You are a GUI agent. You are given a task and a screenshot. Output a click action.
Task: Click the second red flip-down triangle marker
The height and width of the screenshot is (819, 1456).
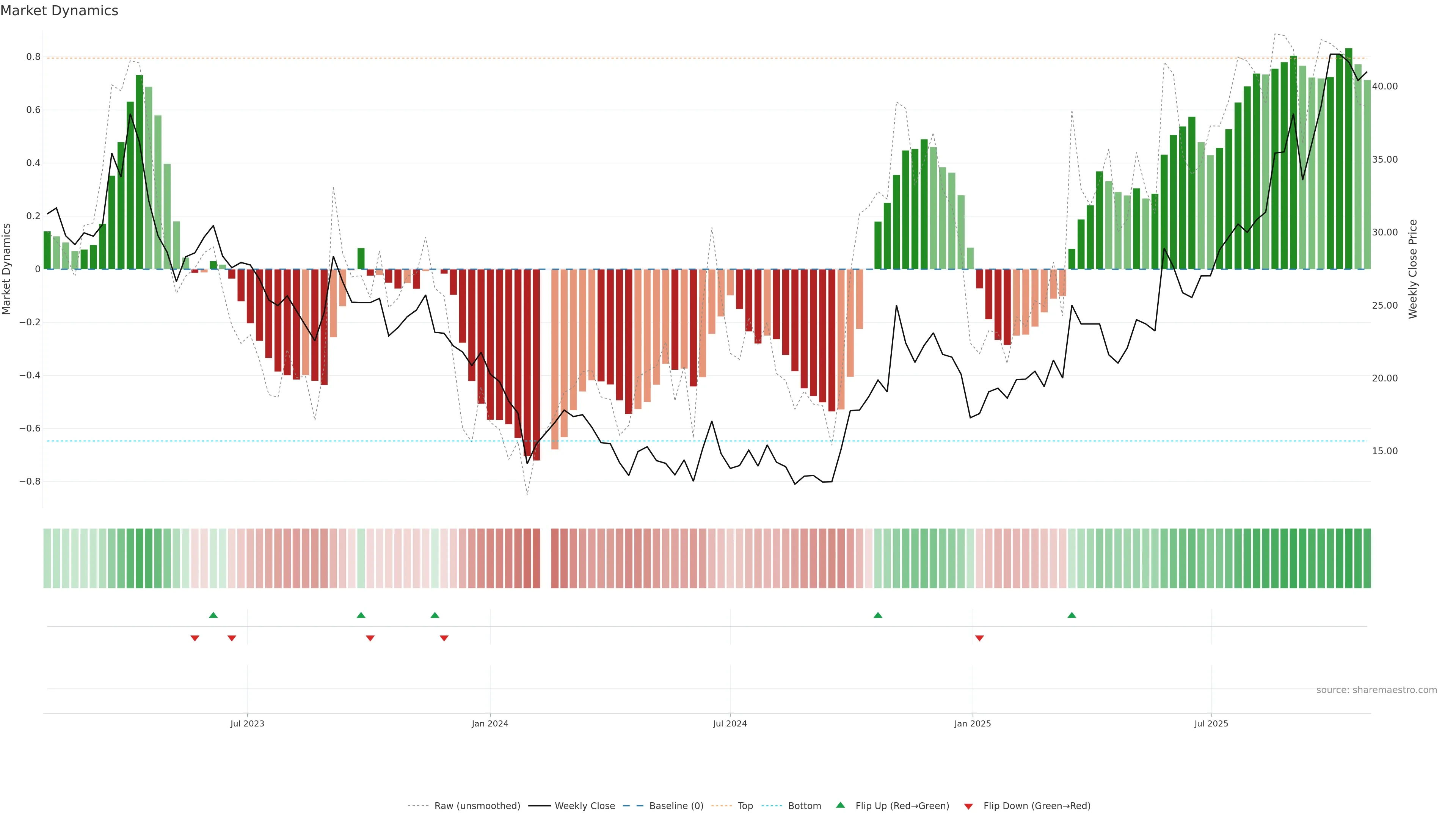click(x=232, y=638)
